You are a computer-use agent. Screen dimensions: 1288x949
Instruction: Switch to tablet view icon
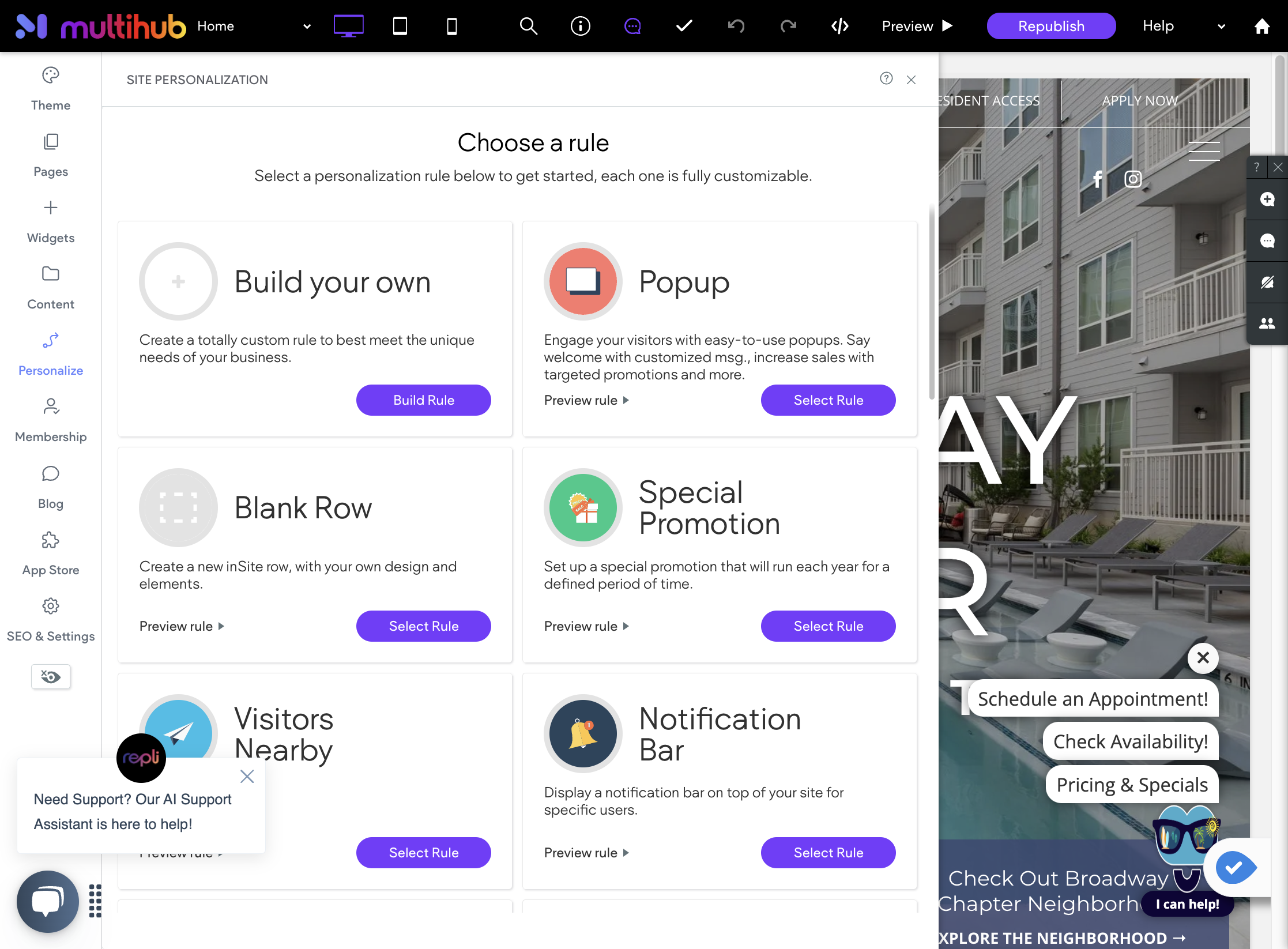pyautogui.click(x=400, y=26)
